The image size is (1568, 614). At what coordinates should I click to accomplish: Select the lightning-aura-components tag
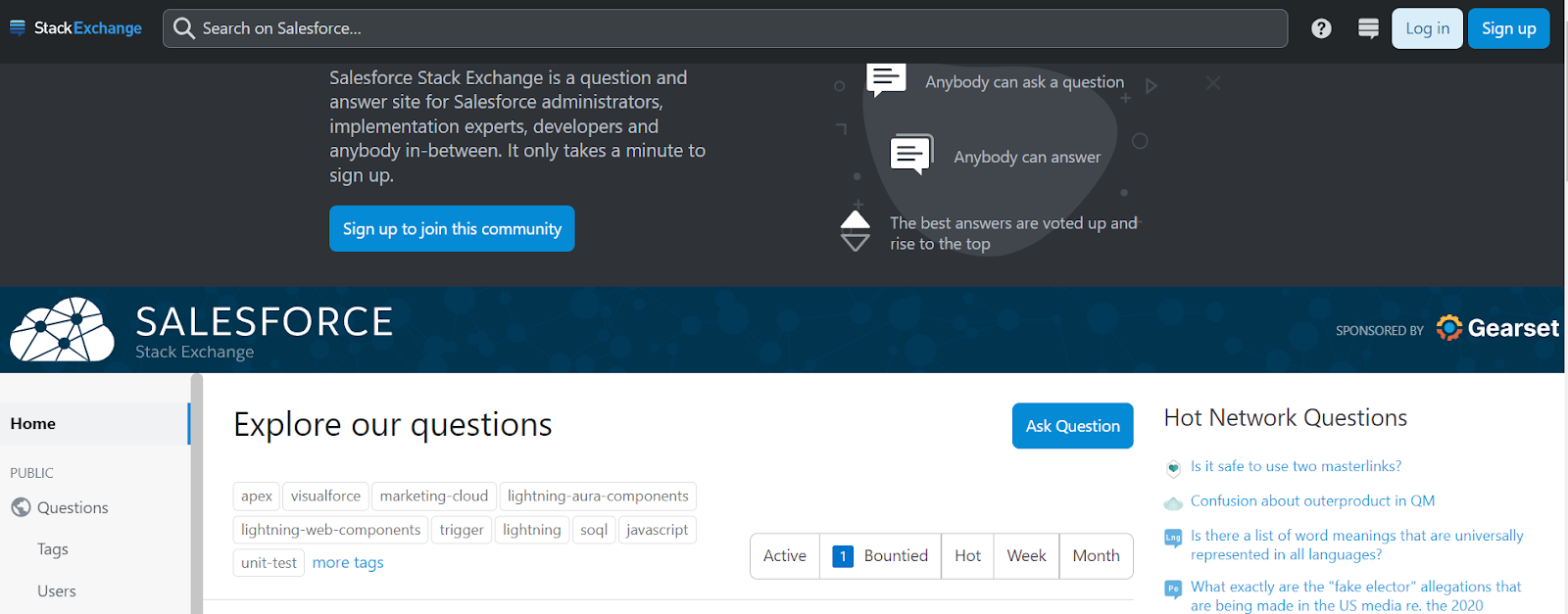pyautogui.click(x=598, y=496)
